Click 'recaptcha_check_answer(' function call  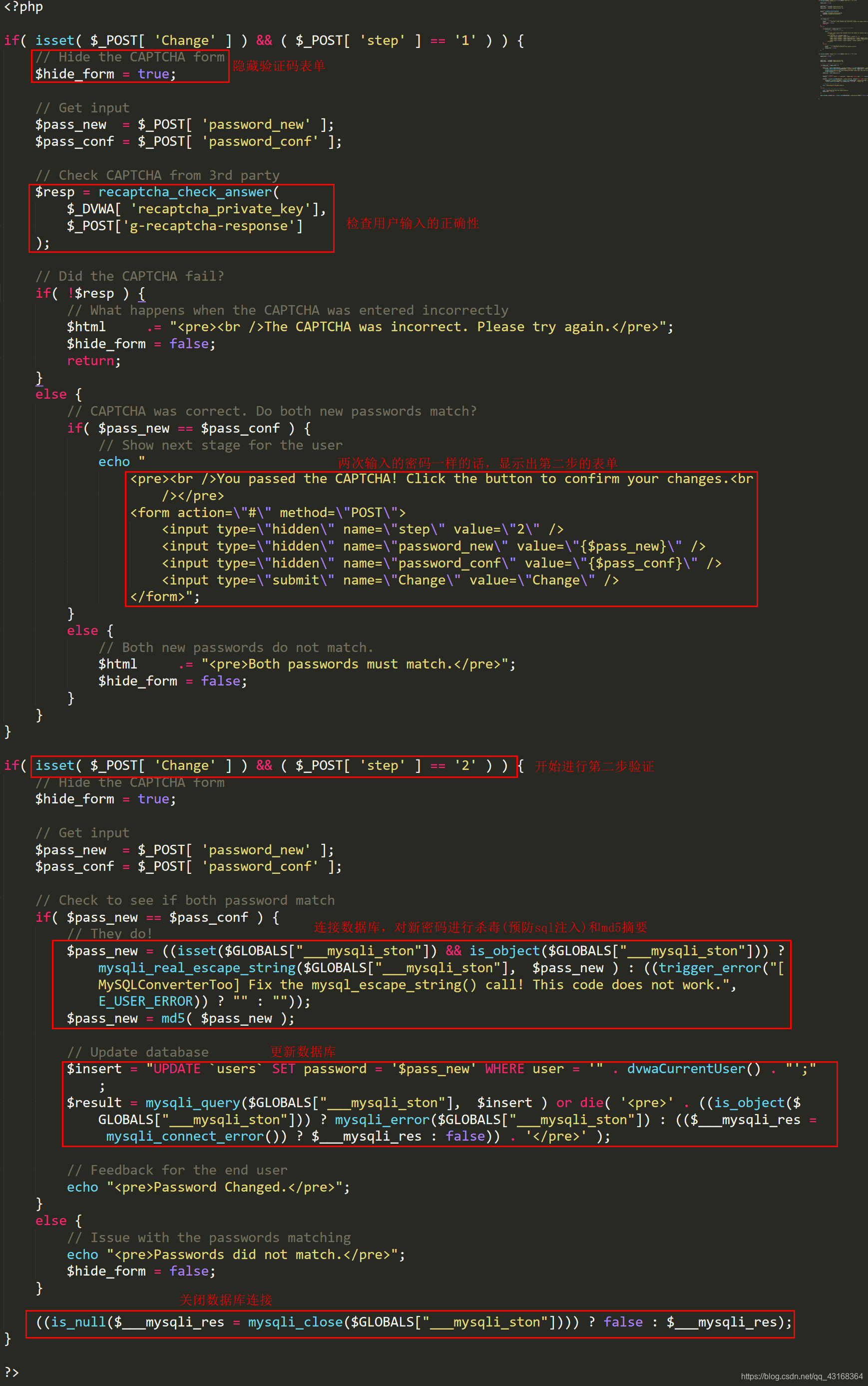[x=188, y=192]
